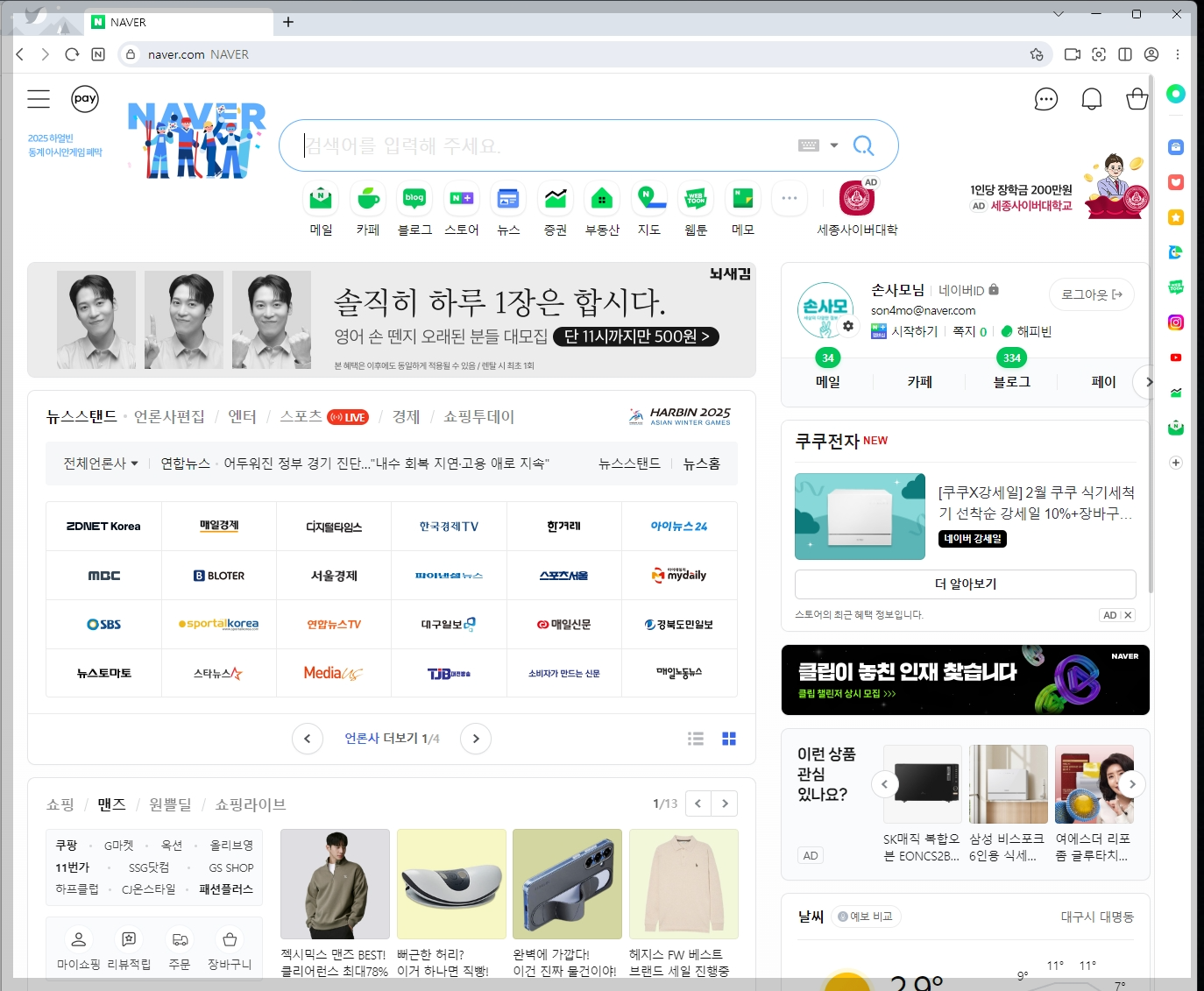
Task: Open the 웹툰 shortcut icon
Action: [x=696, y=200]
